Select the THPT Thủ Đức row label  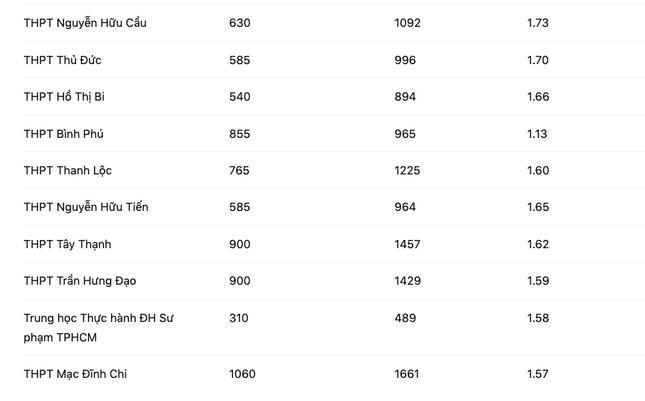pos(62,60)
